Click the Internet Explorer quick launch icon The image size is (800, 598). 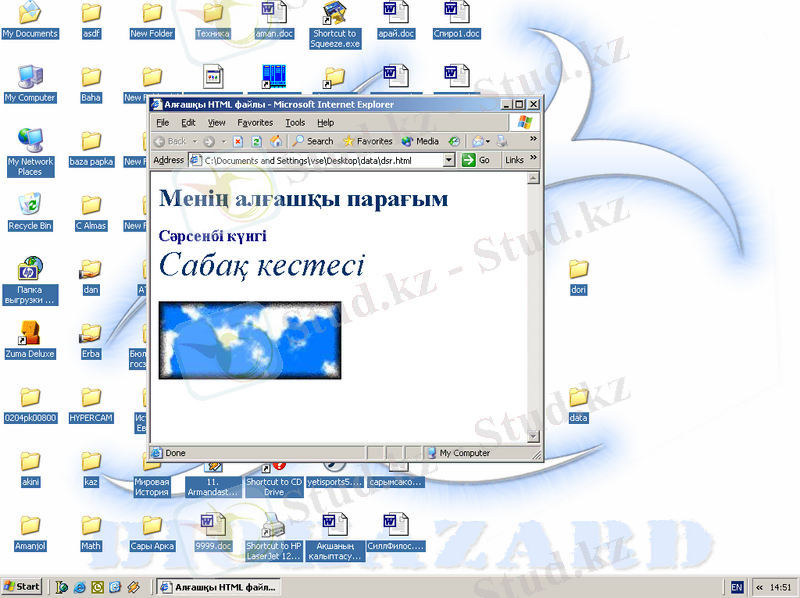click(x=80, y=587)
